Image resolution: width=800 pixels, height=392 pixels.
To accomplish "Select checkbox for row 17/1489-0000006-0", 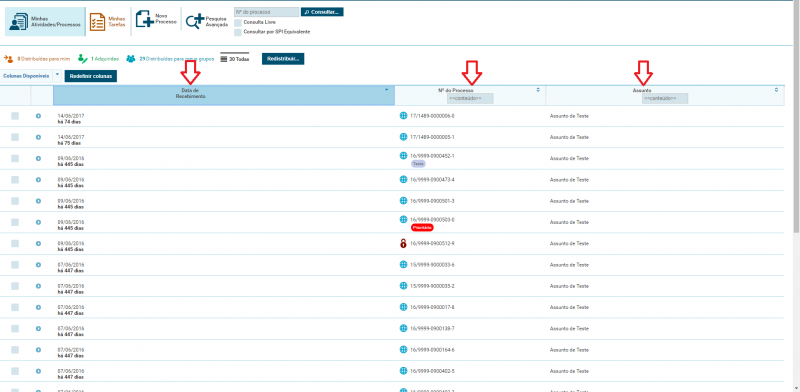I will (15, 116).
